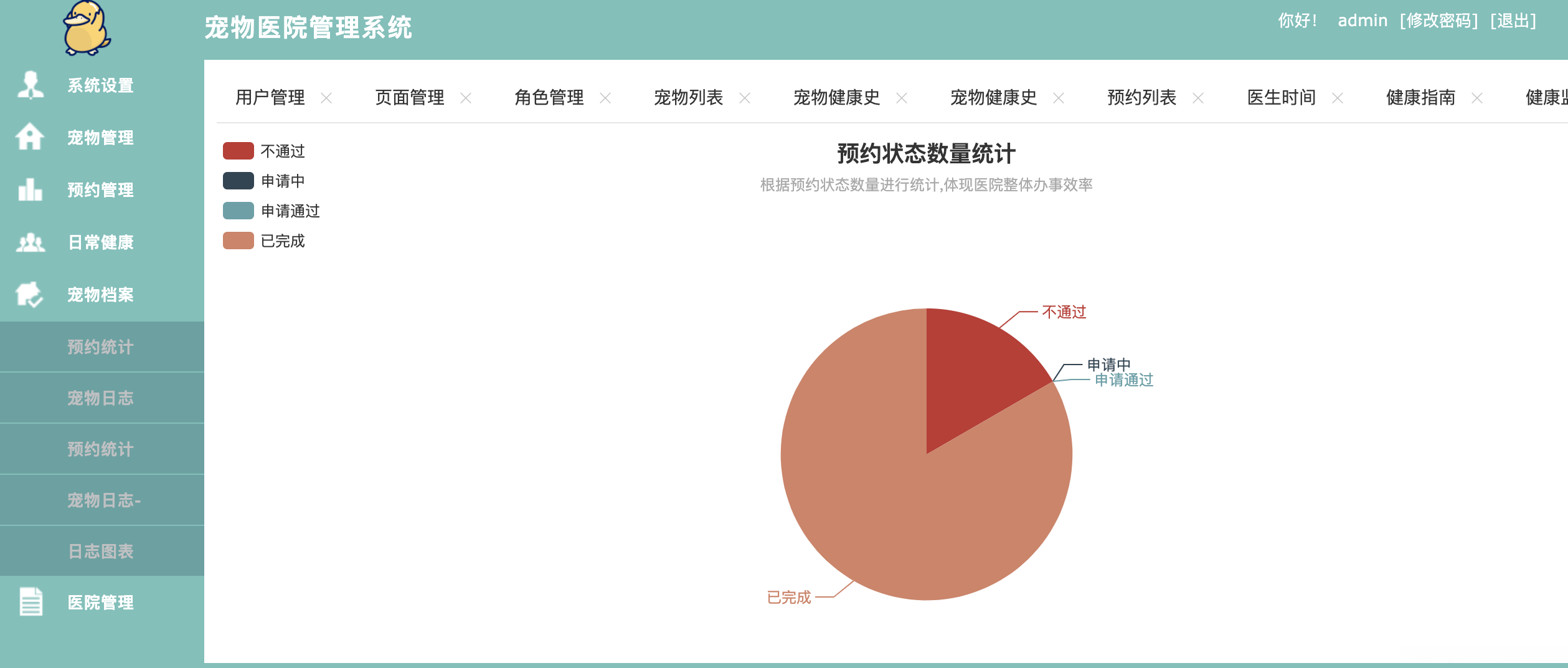Click the 退出 logout link
The width and height of the screenshot is (1568, 668).
1513,21
